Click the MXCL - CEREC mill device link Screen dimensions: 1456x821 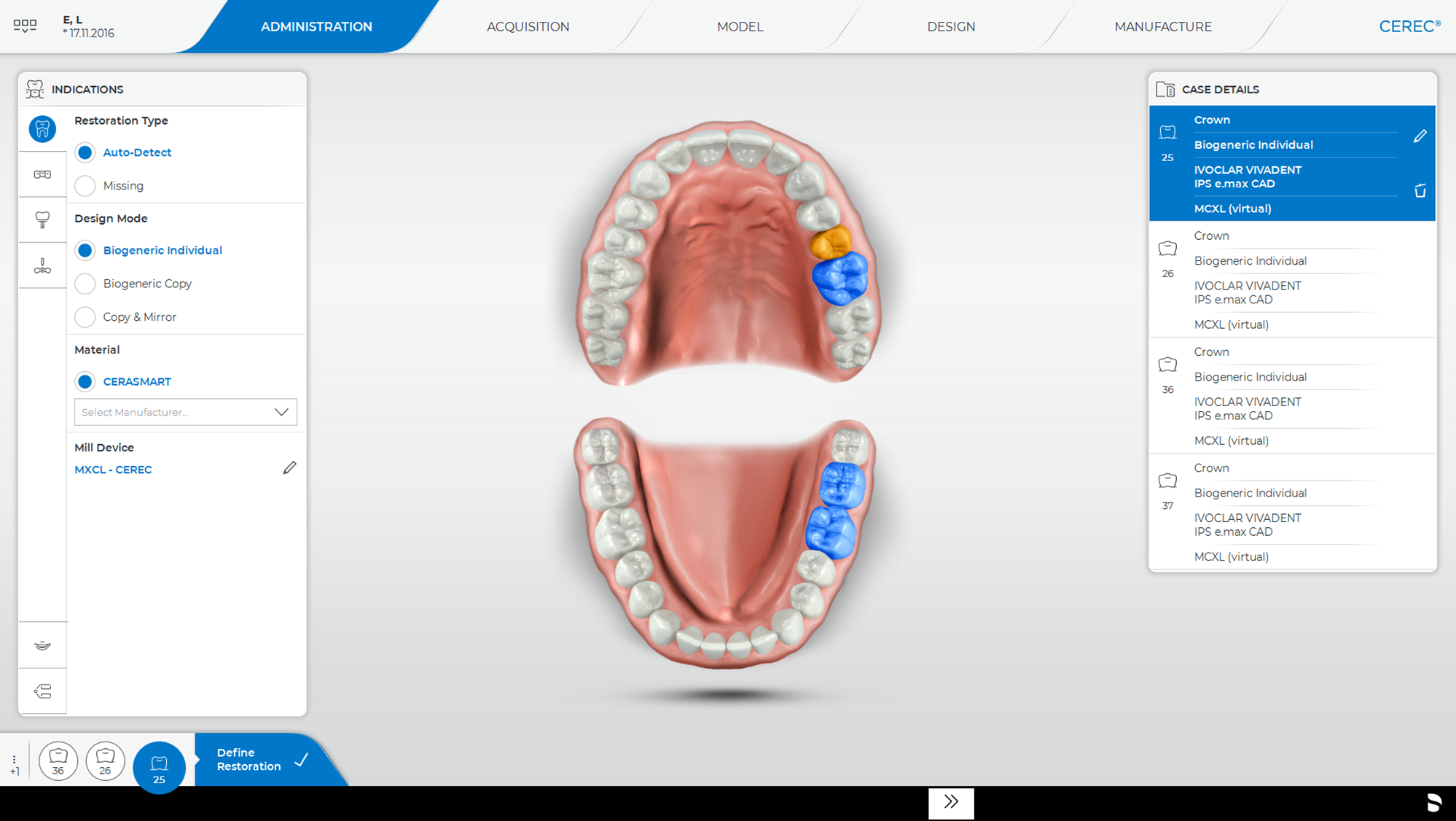113,470
